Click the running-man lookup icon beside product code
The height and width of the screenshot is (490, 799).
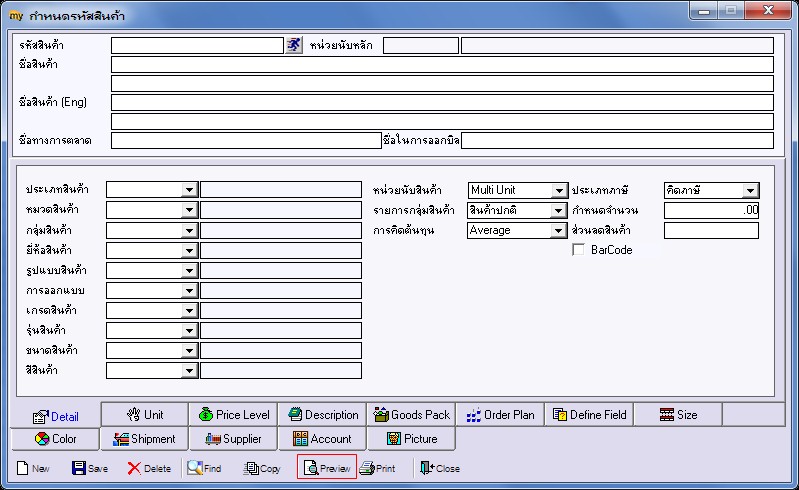click(294, 45)
